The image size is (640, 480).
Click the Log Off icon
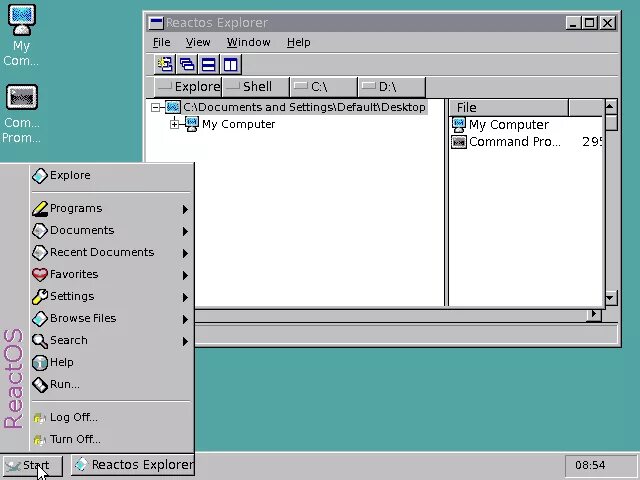[x=40, y=418]
